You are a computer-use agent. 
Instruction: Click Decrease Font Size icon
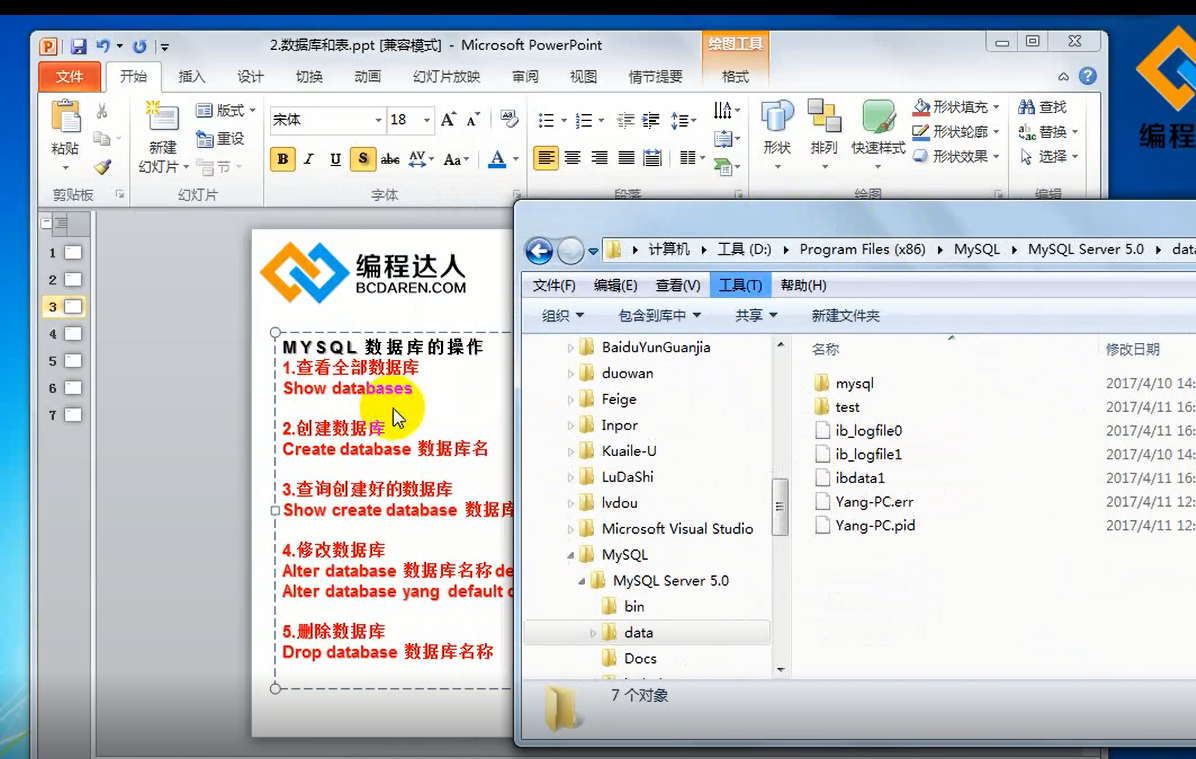point(473,120)
